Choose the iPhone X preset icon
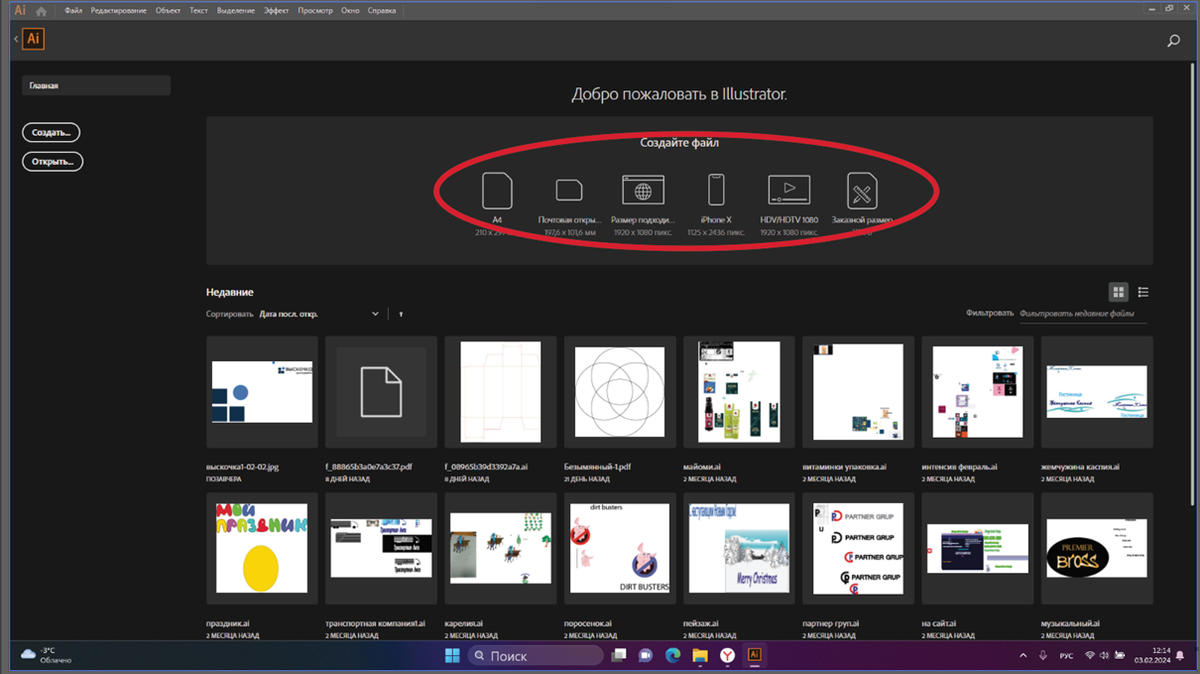This screenshot has height=674, width=1200. click(716, 190)
